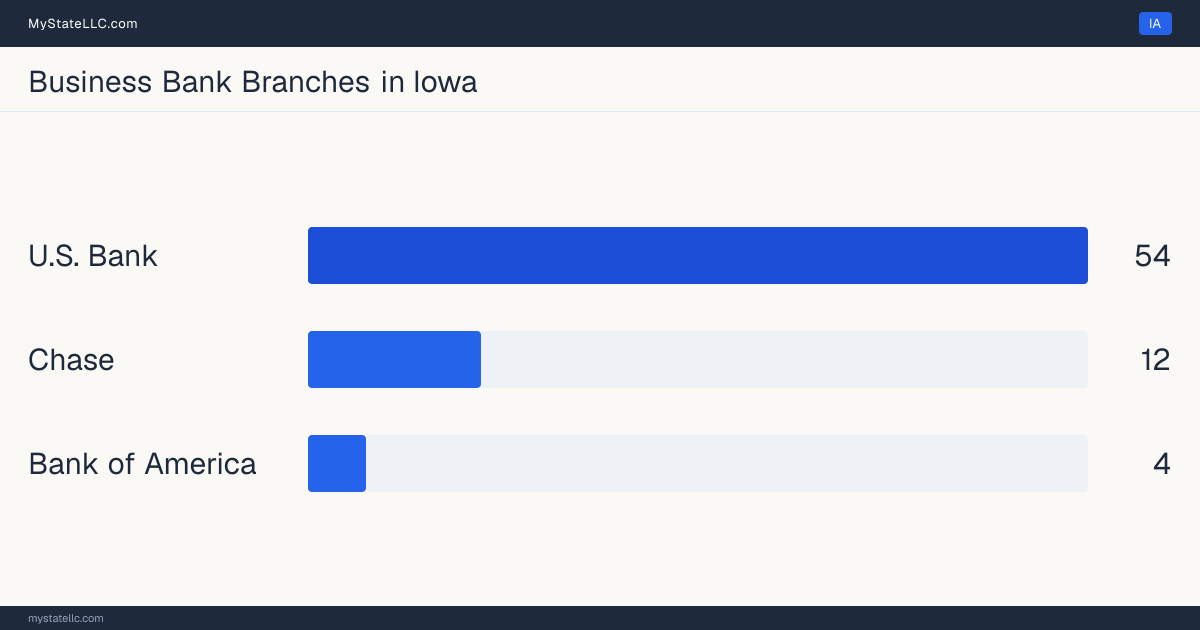Click blank title strip right of the heading

point(840,80)
